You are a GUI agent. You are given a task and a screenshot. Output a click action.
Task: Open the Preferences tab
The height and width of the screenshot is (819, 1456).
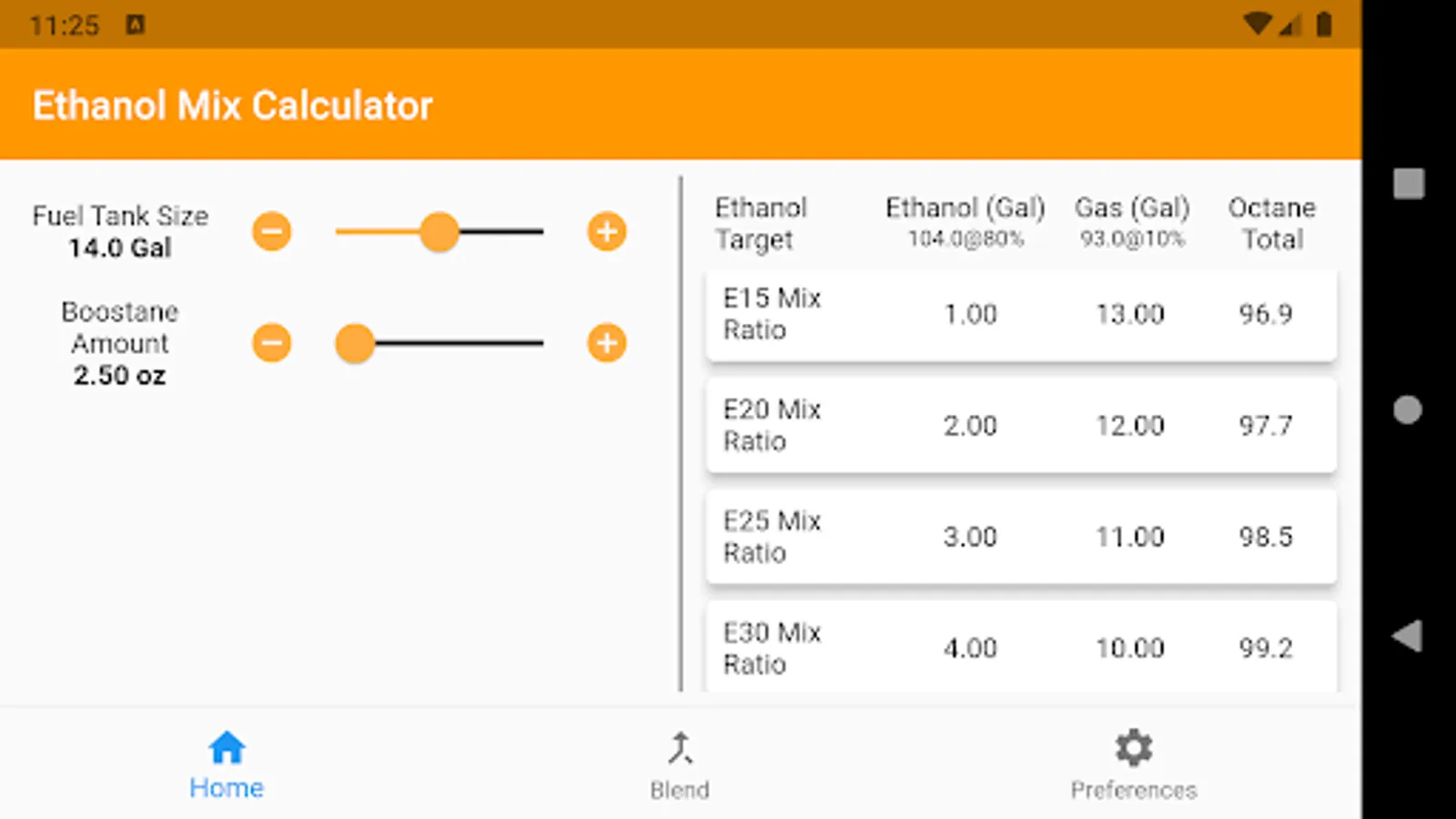(1133, 763)
